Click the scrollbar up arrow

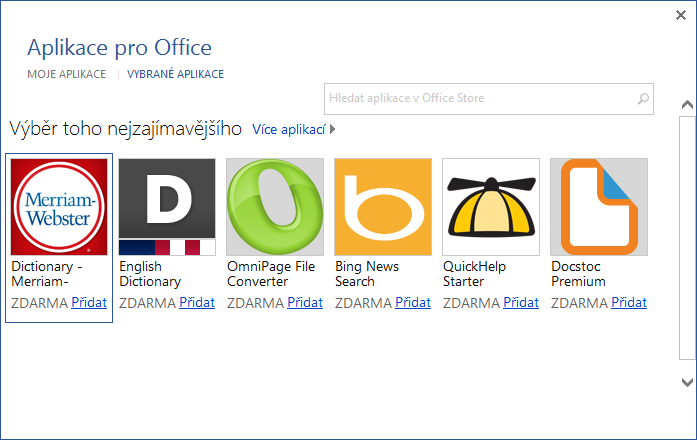click(687, 105)
